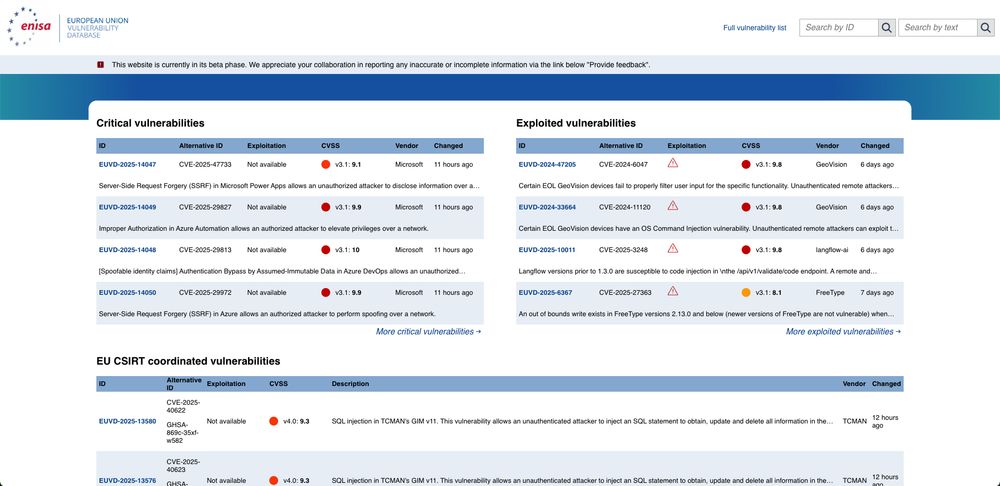This screenshot has width=1000, height=486.
Task: Follow the More exploited vulnerabilities link
Action: (x=843, y=332)
